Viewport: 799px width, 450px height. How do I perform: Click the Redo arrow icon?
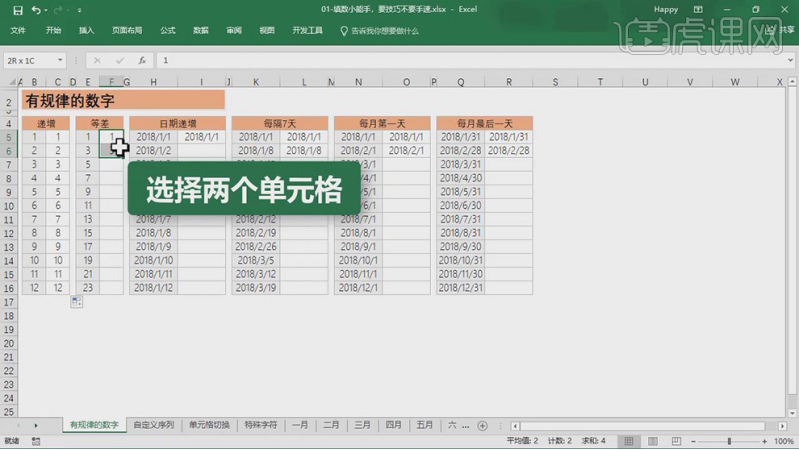pos(58,10)
